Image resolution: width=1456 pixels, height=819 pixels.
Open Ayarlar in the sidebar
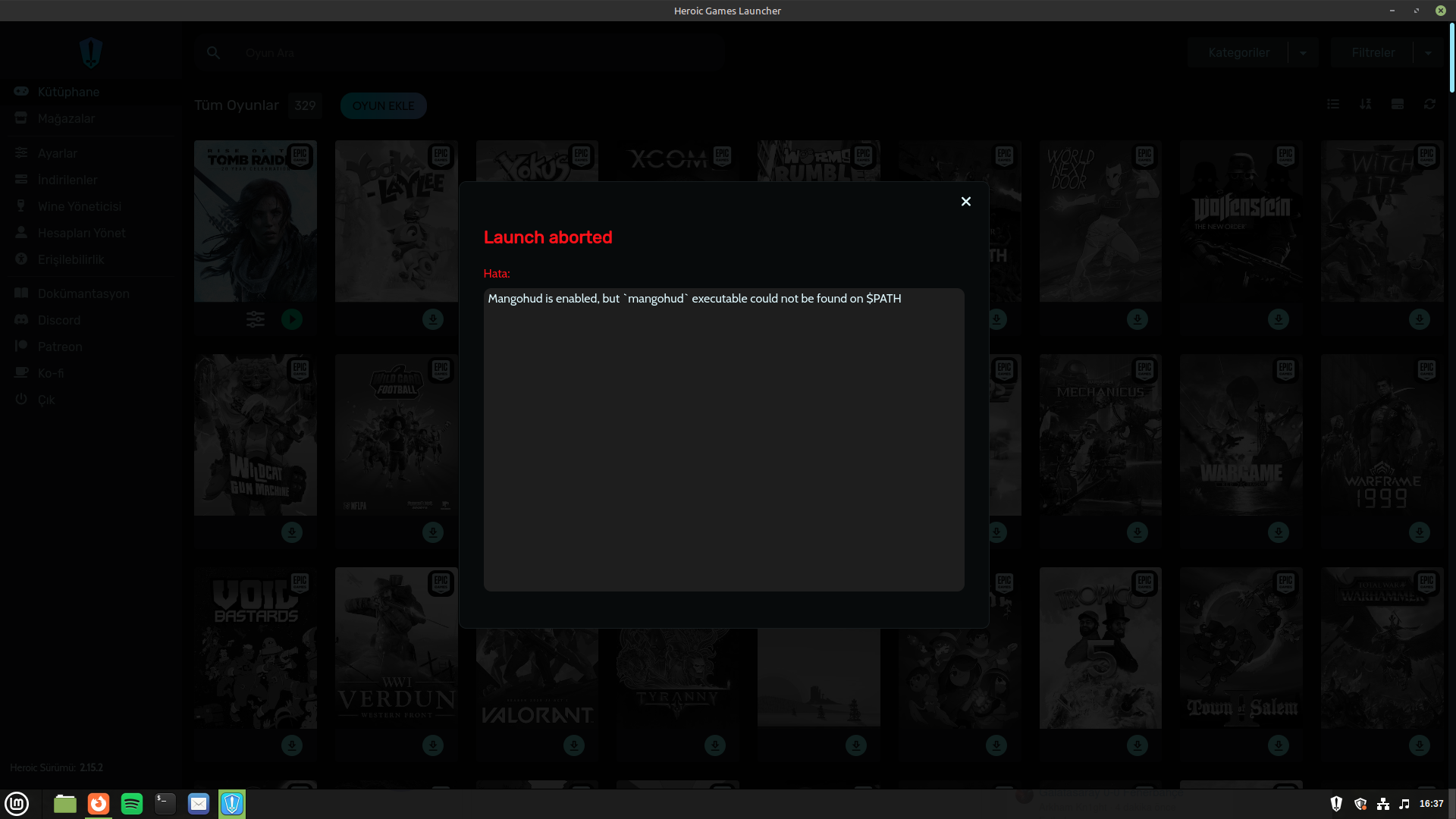coord(58,153)
